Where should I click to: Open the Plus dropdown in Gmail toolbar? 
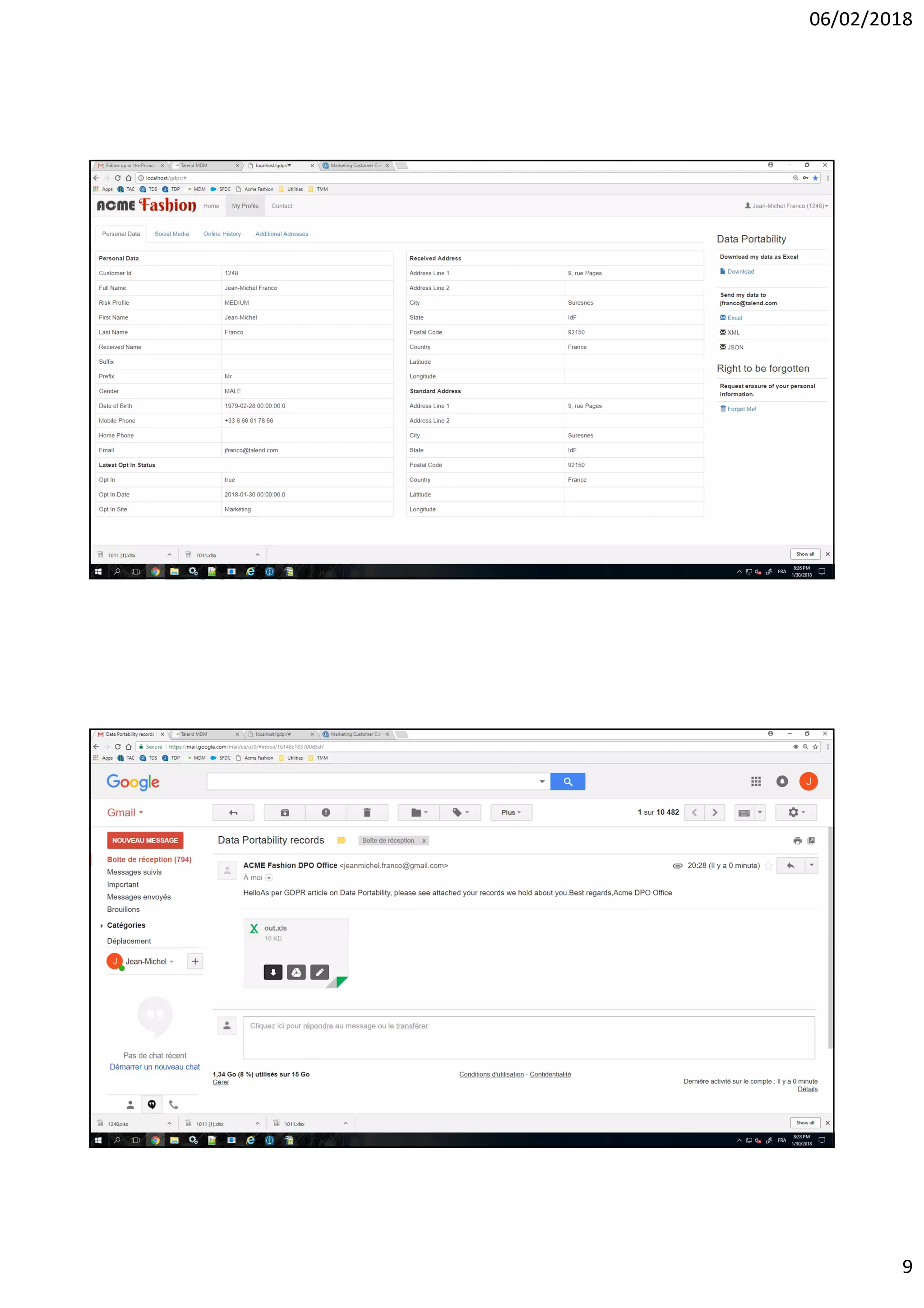coord(511,812)
